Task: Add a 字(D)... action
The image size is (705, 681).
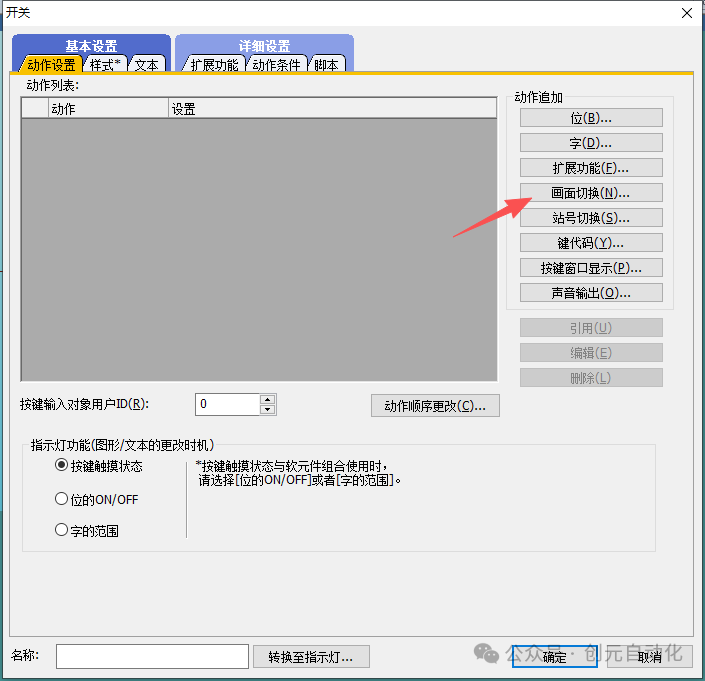Action: click(591, 143)
